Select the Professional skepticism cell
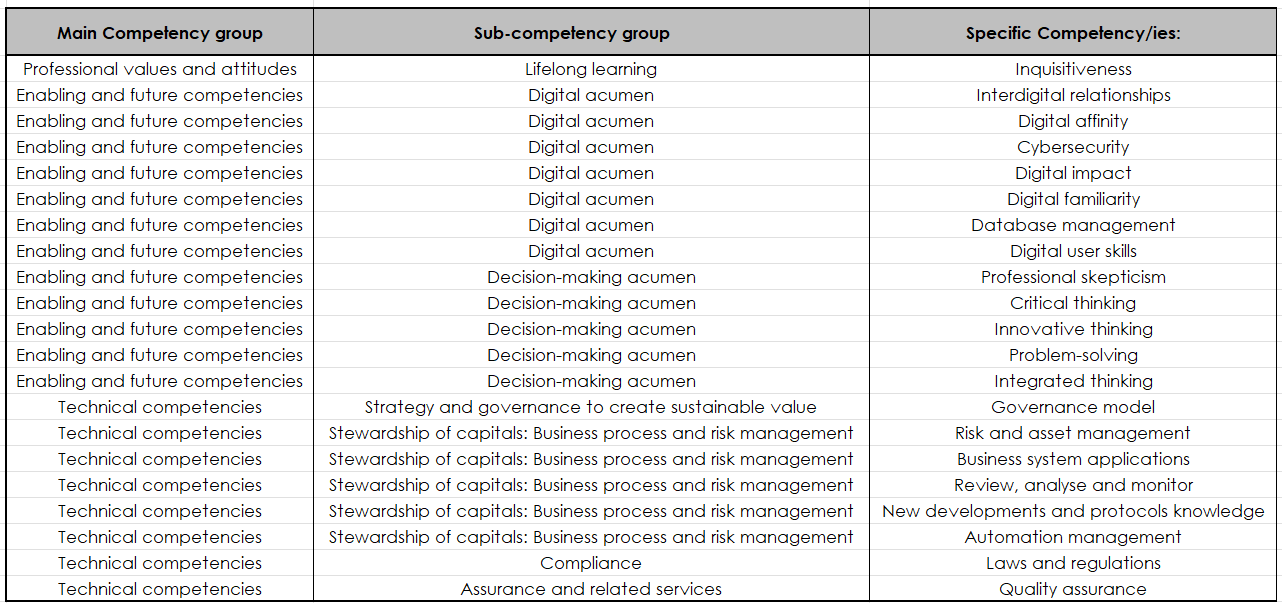The image size is (1282, 603). 1073,277
